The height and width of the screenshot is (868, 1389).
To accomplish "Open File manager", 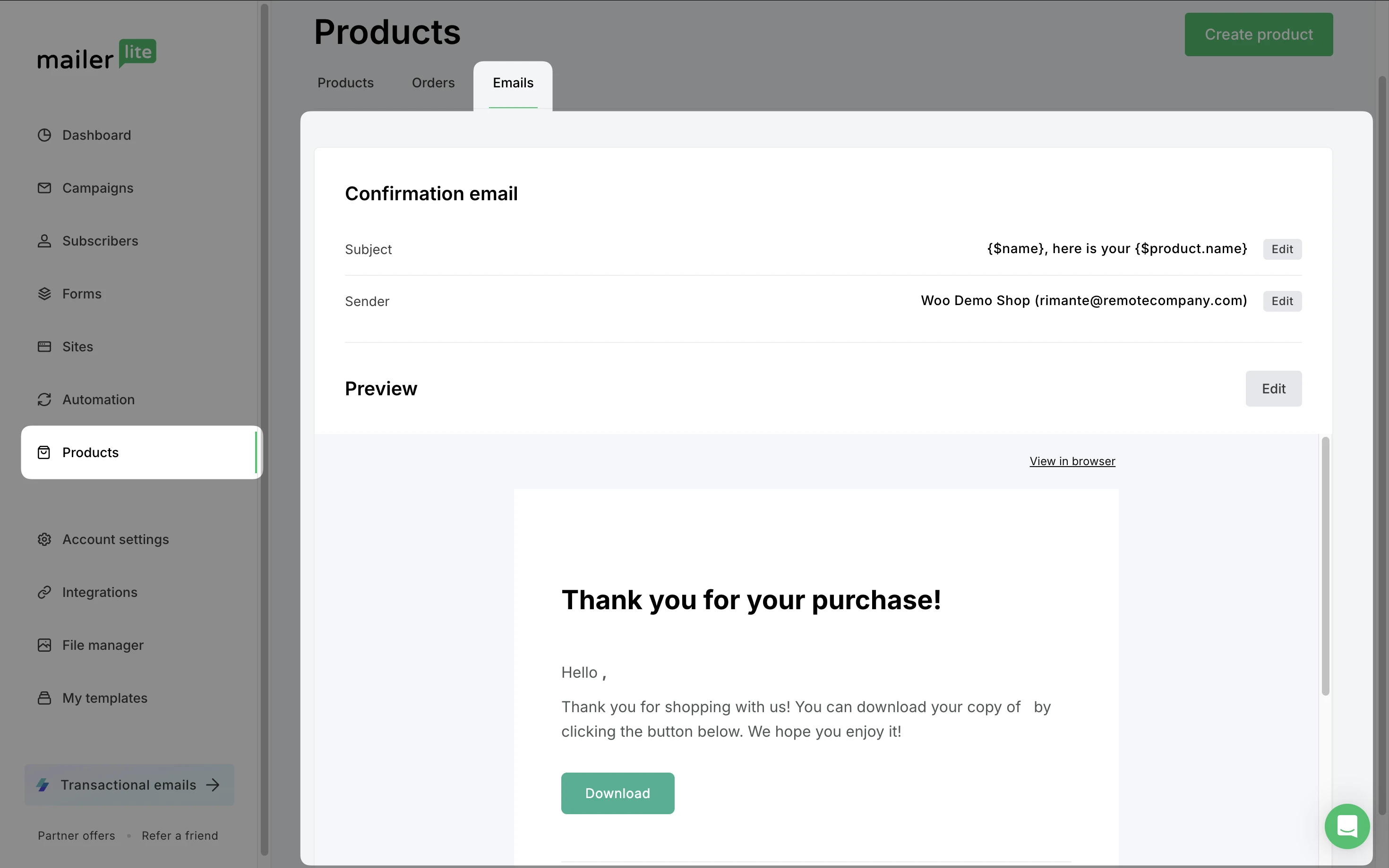I will coord(103,645).
